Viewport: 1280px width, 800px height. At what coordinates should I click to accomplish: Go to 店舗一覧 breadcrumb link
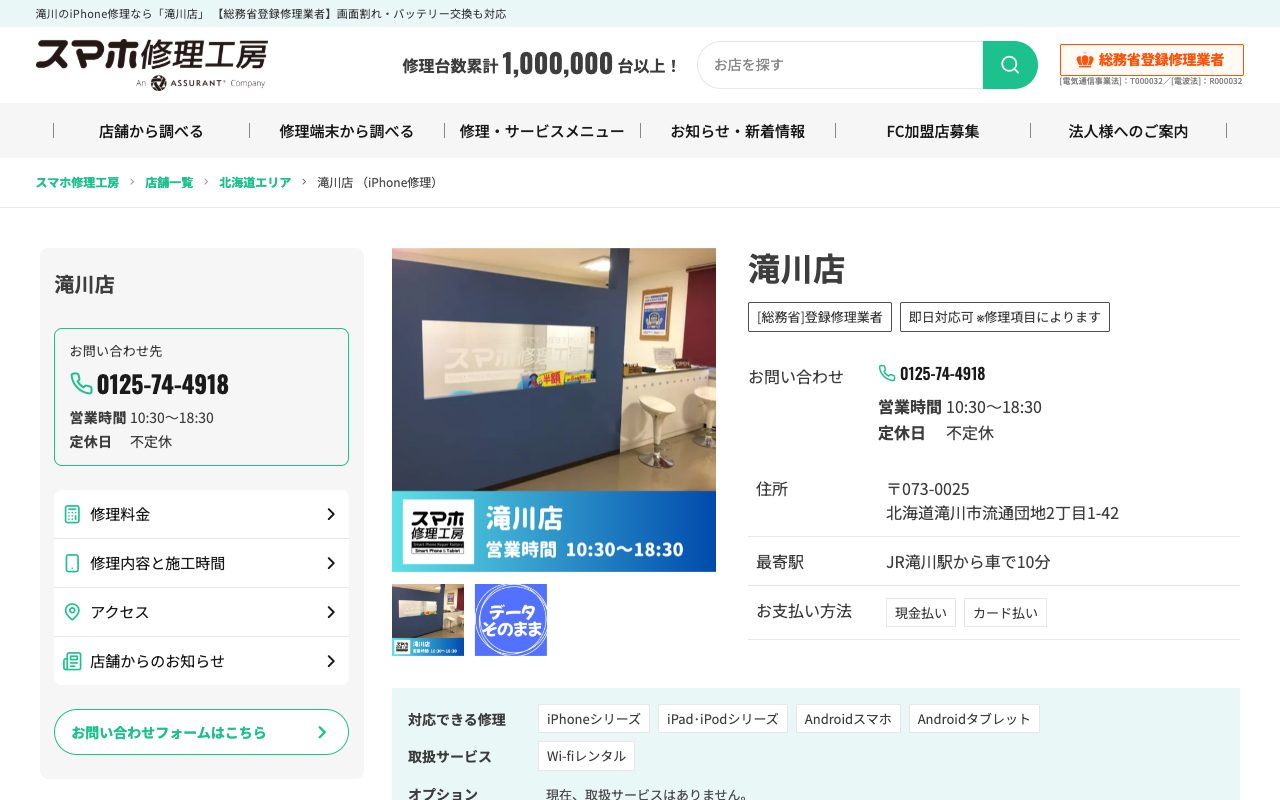click(x=169, y=182)
